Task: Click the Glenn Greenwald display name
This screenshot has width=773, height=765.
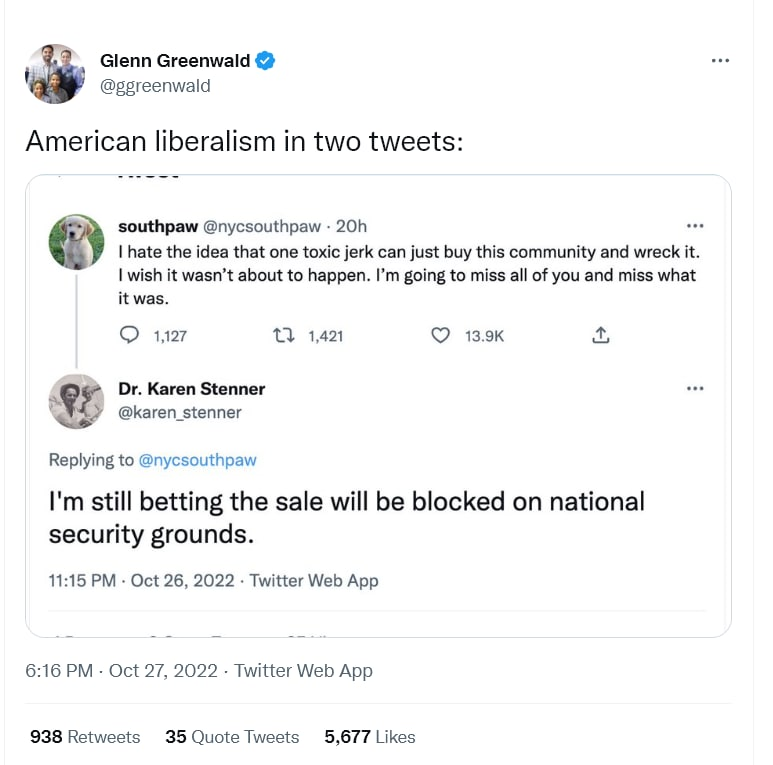Action: pos(175,61)
